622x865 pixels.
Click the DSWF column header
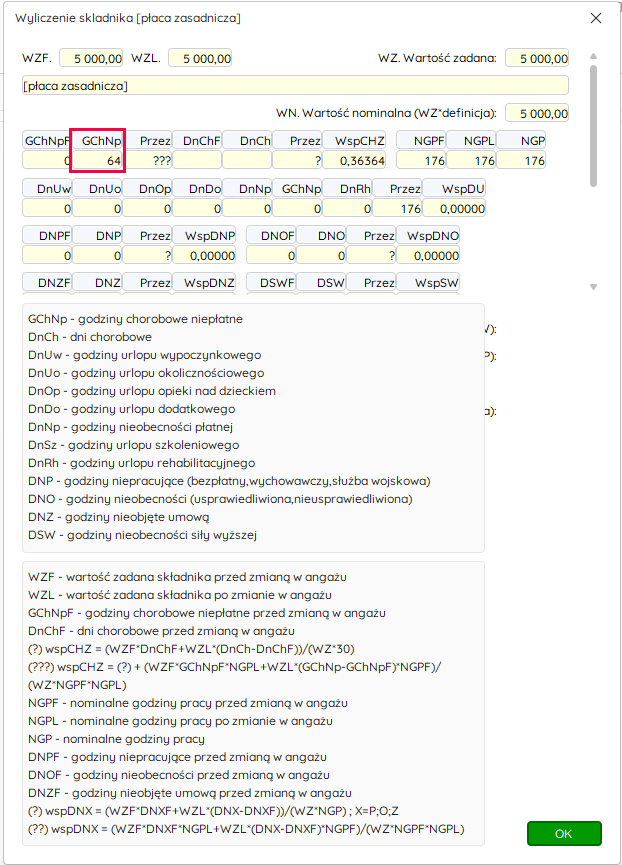[x=271, y=282]
